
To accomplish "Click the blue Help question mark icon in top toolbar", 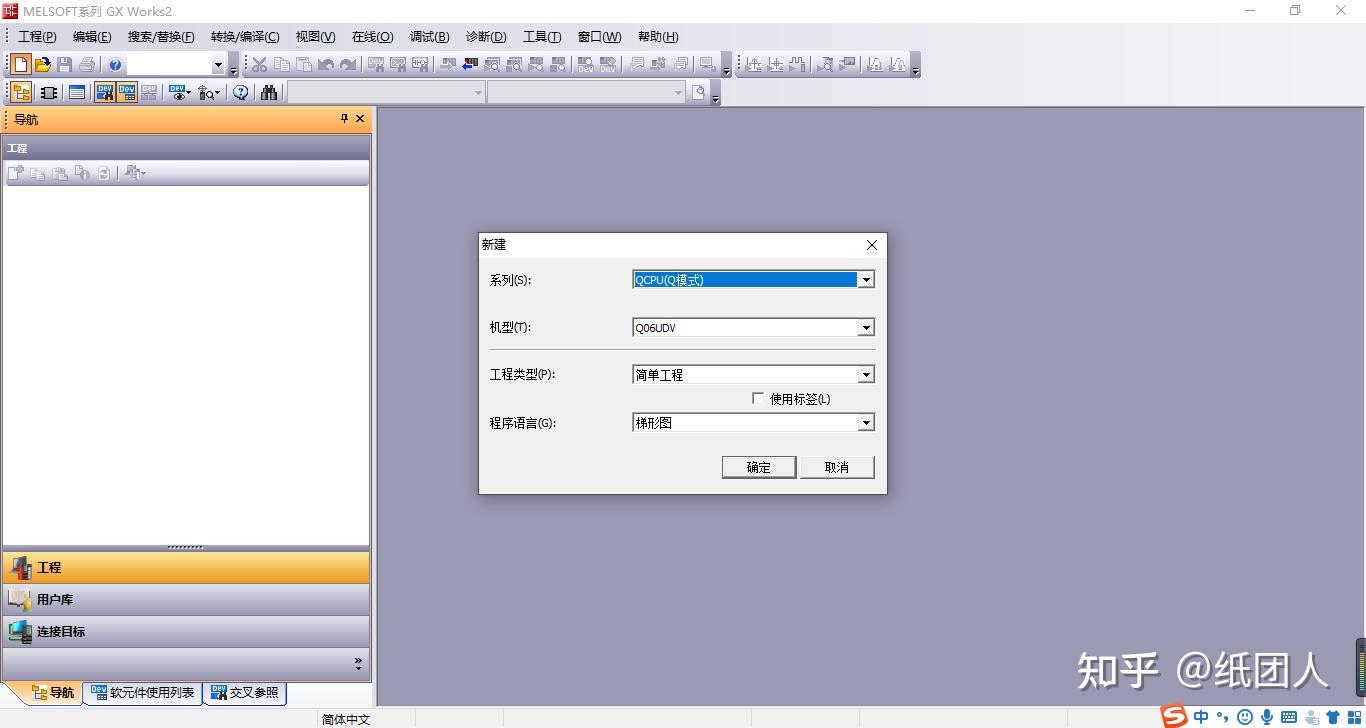I will pos(115,65).
